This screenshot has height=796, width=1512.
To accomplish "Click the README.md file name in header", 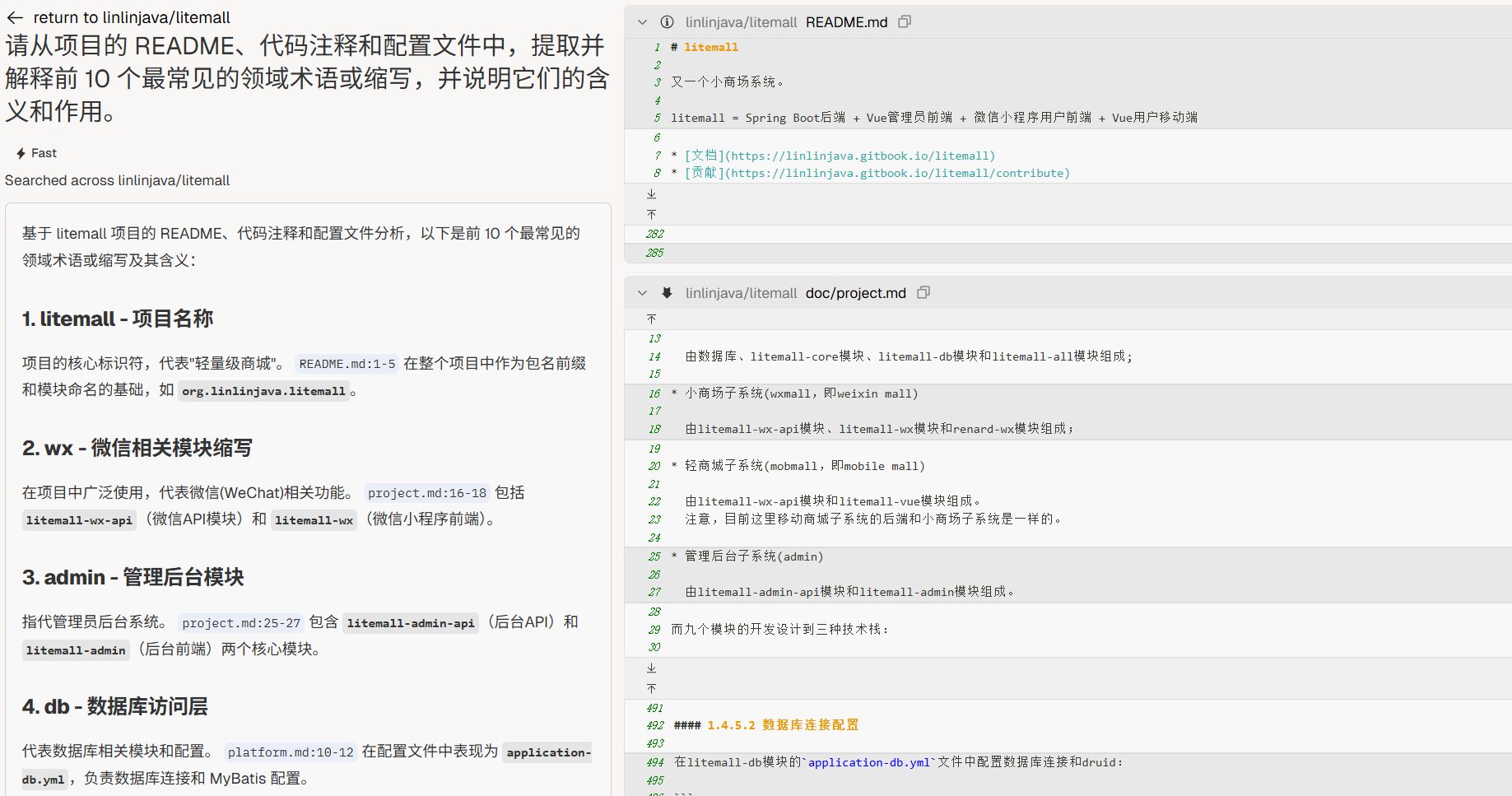I will 846,22.
